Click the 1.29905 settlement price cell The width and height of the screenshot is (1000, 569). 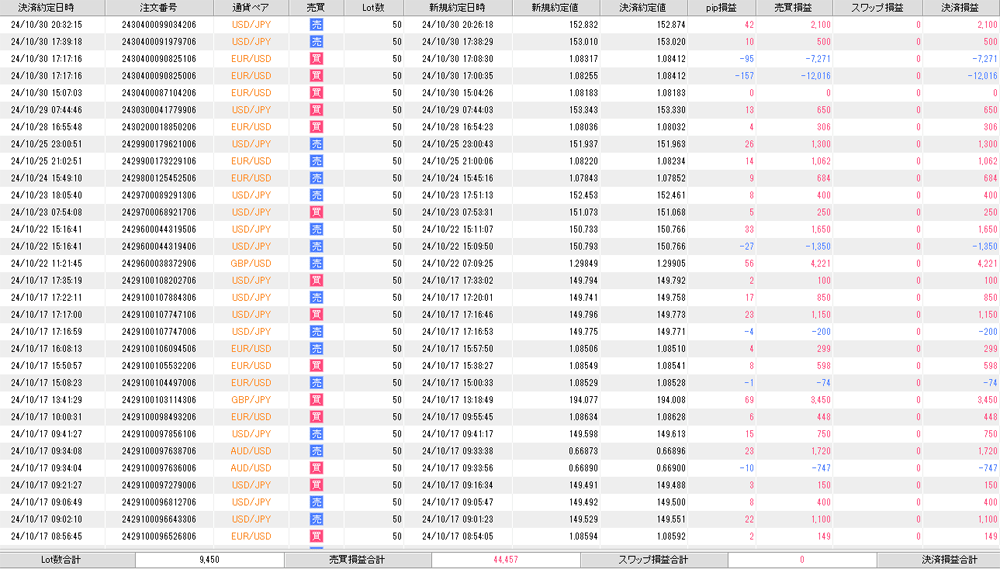pos(671,263)
